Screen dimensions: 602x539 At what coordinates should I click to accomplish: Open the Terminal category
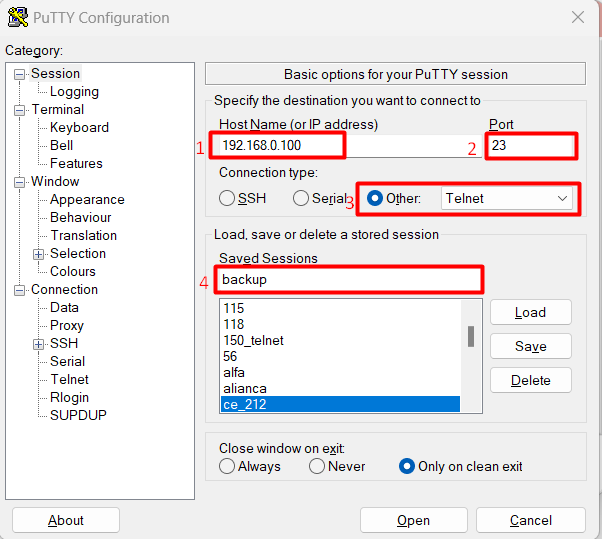click(58, 109)
